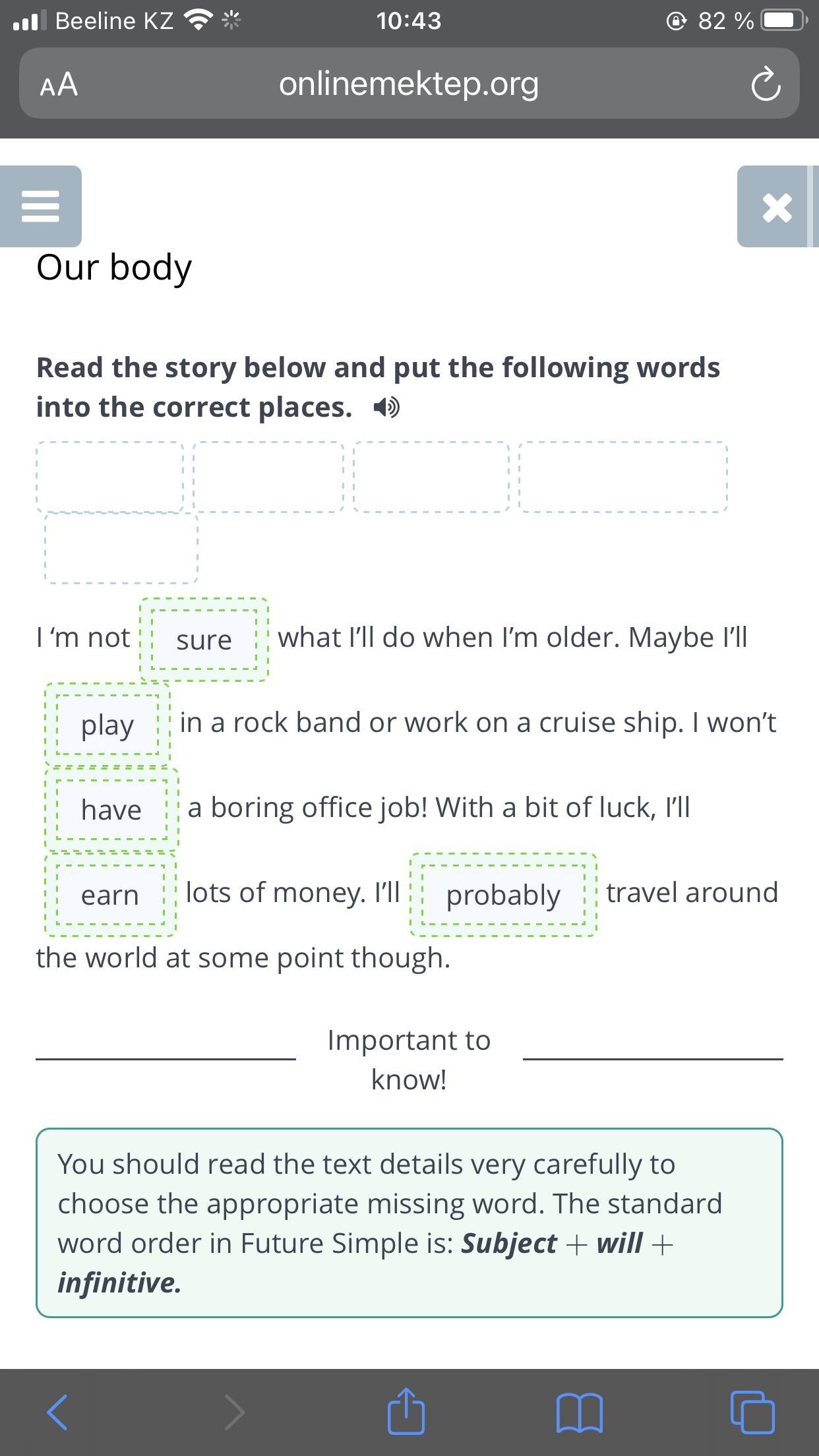
Task: Open the Safari bookmarks
Action: tap(579, 1412)
